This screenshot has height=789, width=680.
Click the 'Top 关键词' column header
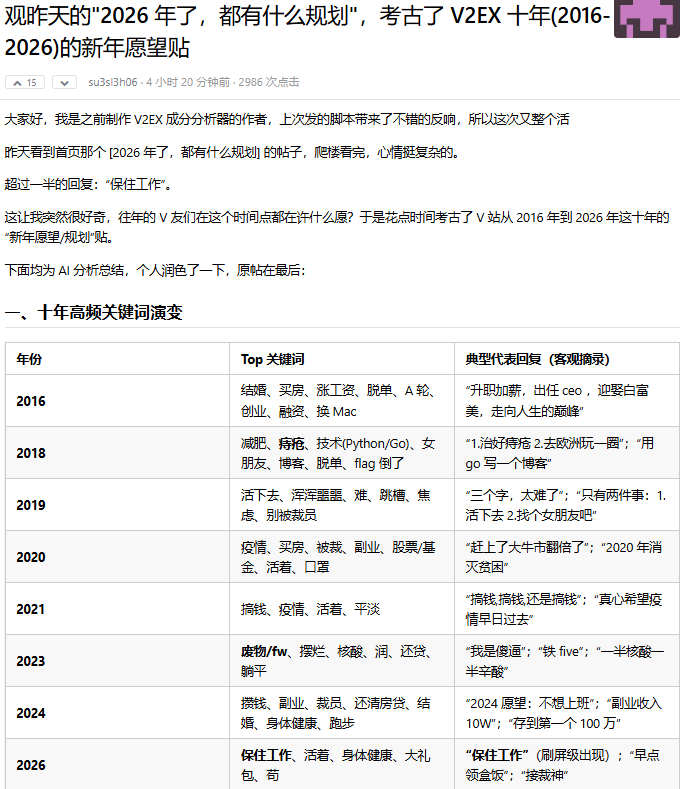[272, 359]
